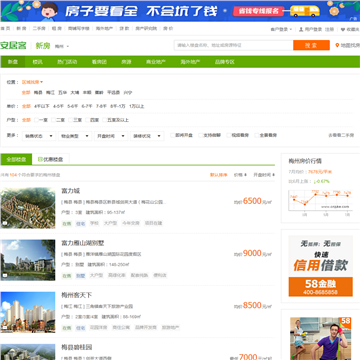Filter price by 5-6千
This screenshot has height=360, width=360.
point(73,106)
